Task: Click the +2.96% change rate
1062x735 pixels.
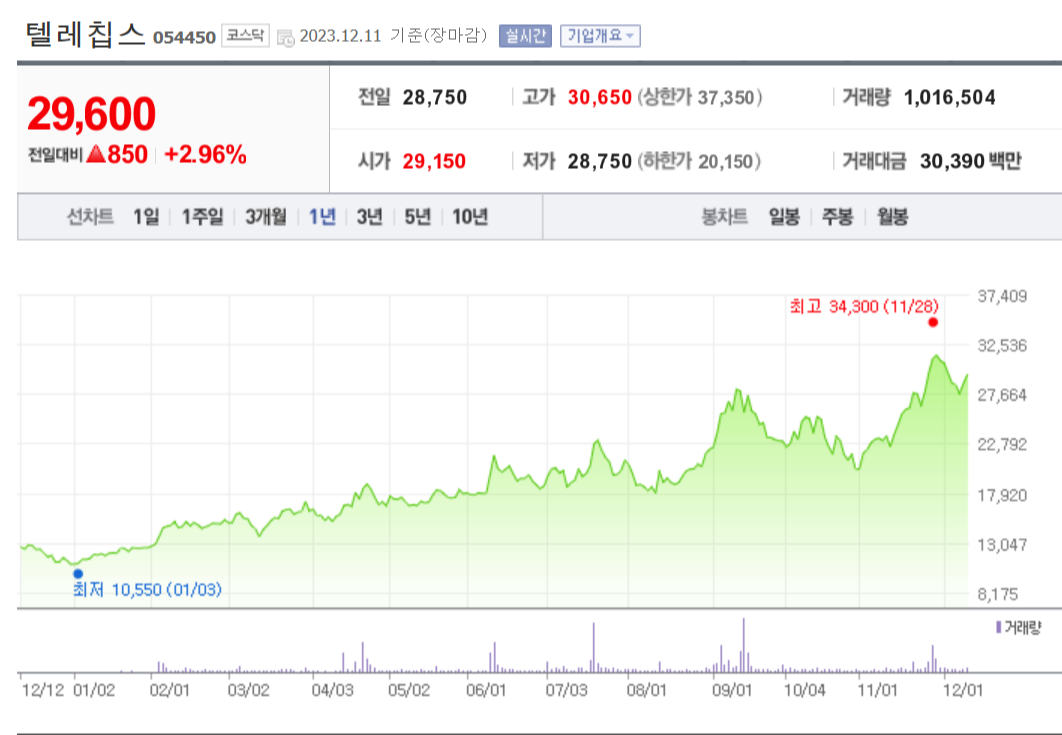Action: pyautogui.click(x=205, y=154)
